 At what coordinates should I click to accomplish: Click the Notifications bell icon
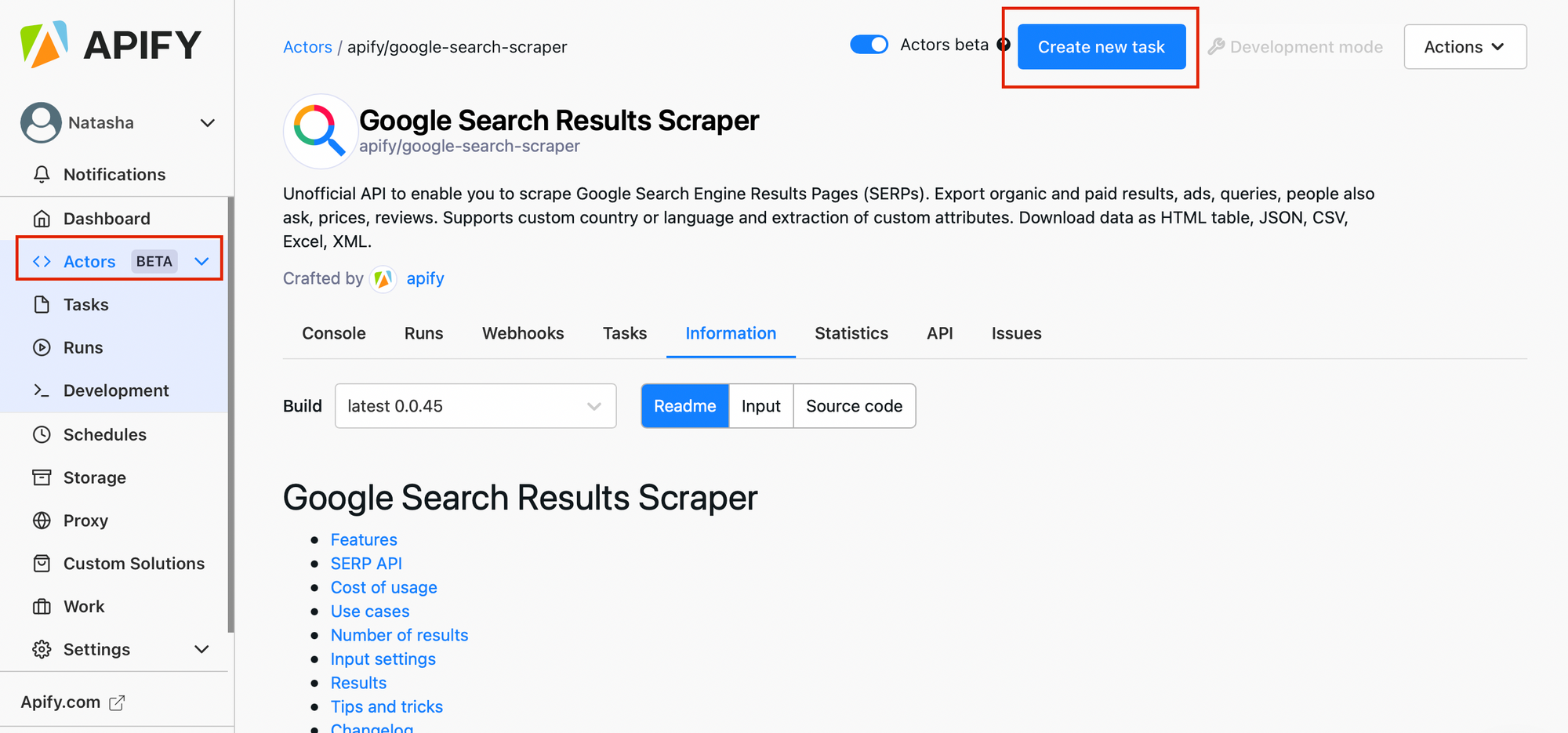pyautogui.click(x=42, y=174)
